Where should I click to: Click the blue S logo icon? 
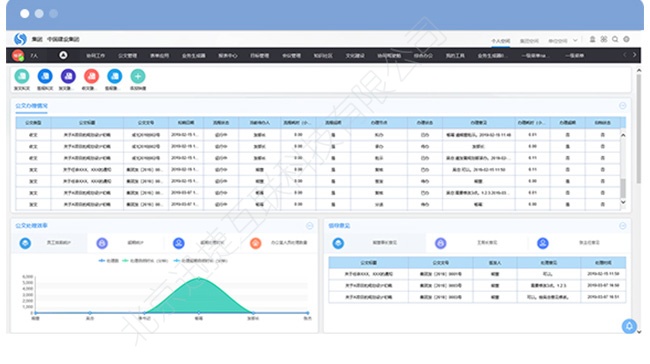point(20,39)
